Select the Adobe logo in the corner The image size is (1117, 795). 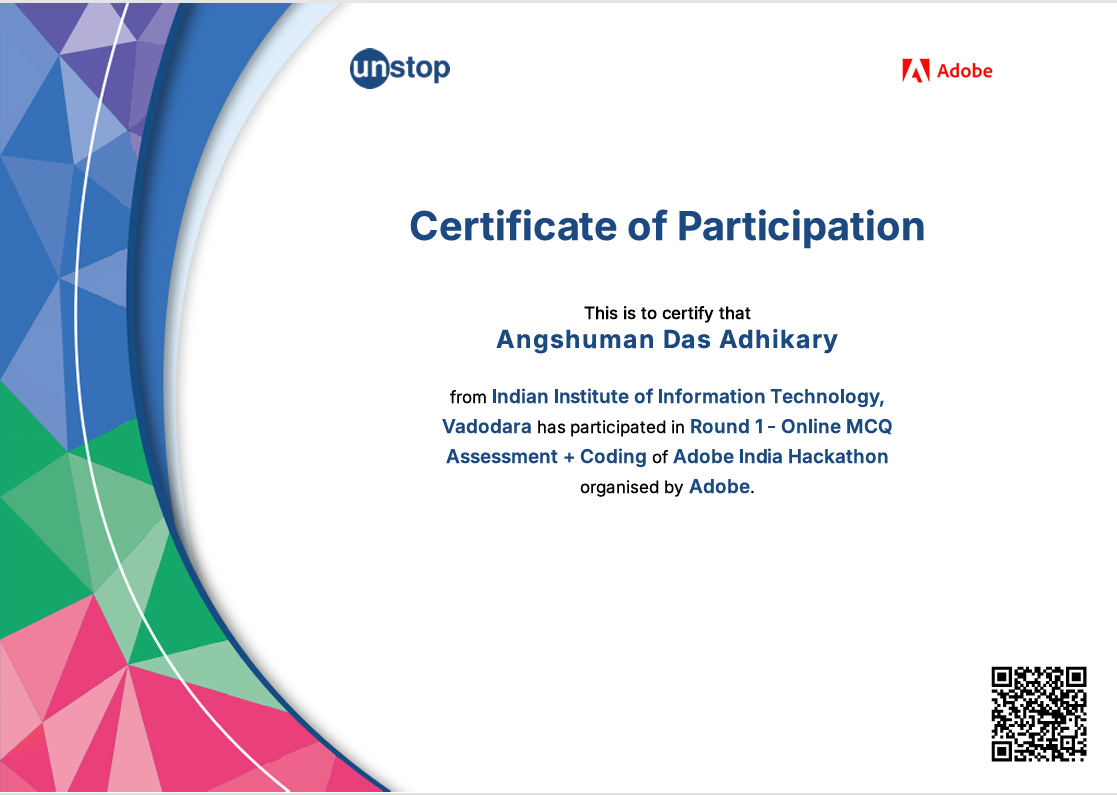(945, 71)
